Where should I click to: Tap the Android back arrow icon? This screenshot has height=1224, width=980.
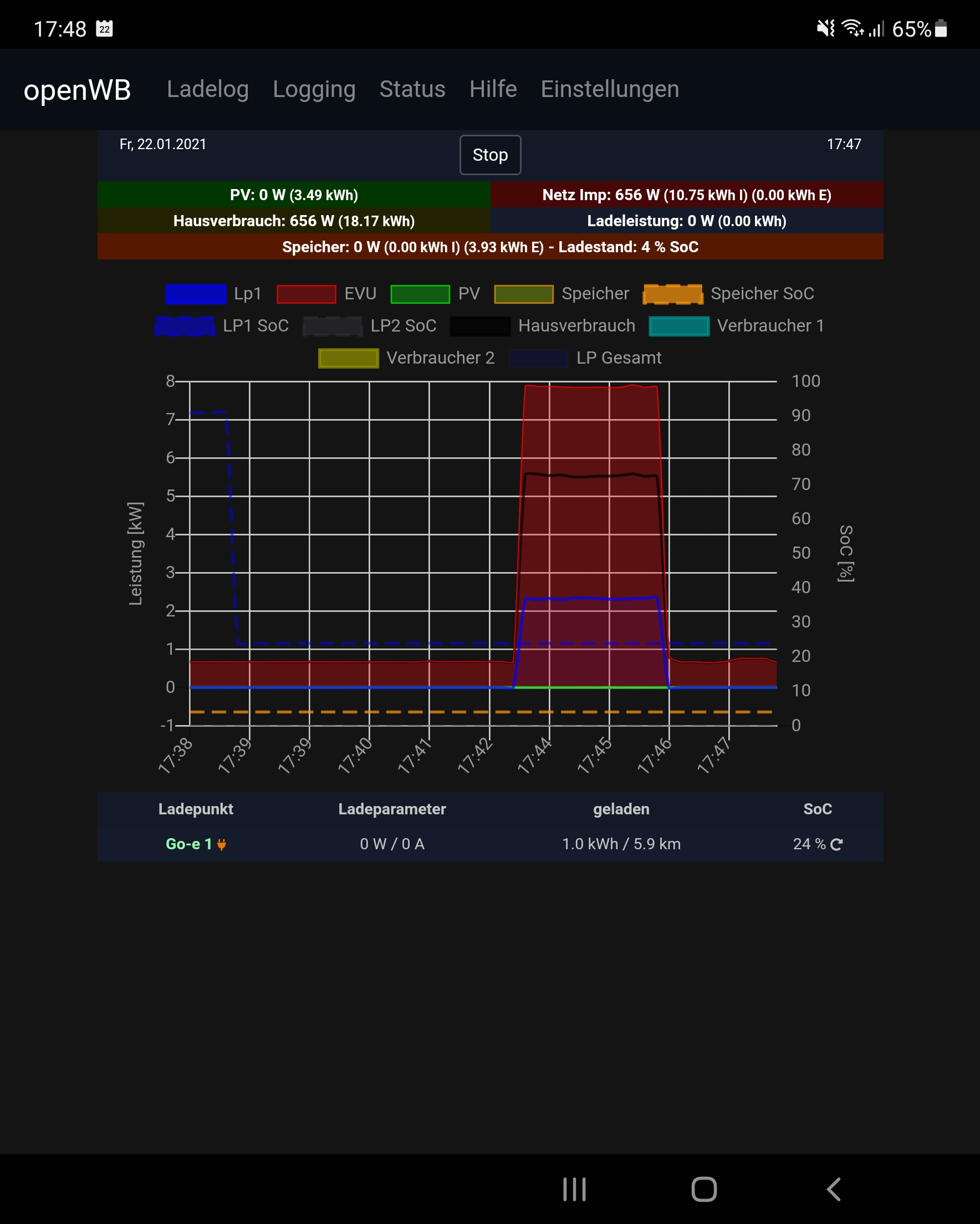click(x=834, y=1189)
